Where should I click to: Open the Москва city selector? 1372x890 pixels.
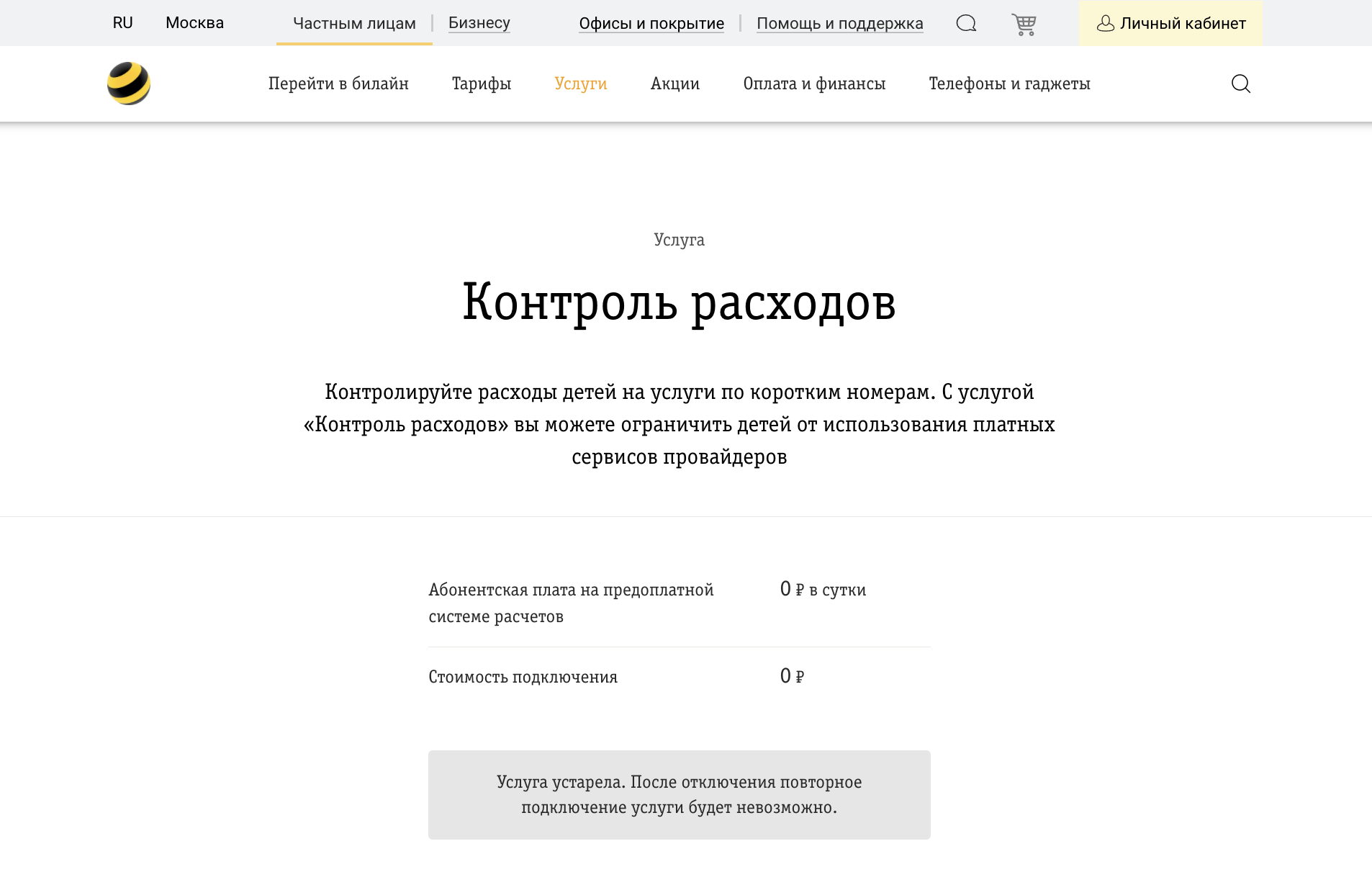(194, 22)
